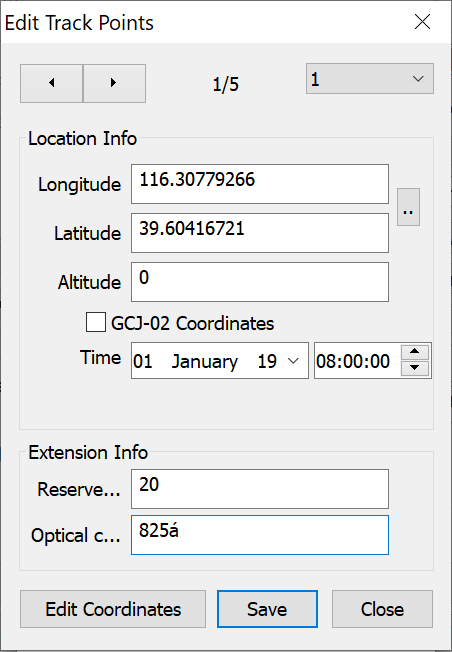
Task: Click the 1/5 point counter text
Action: click(226, 84)
